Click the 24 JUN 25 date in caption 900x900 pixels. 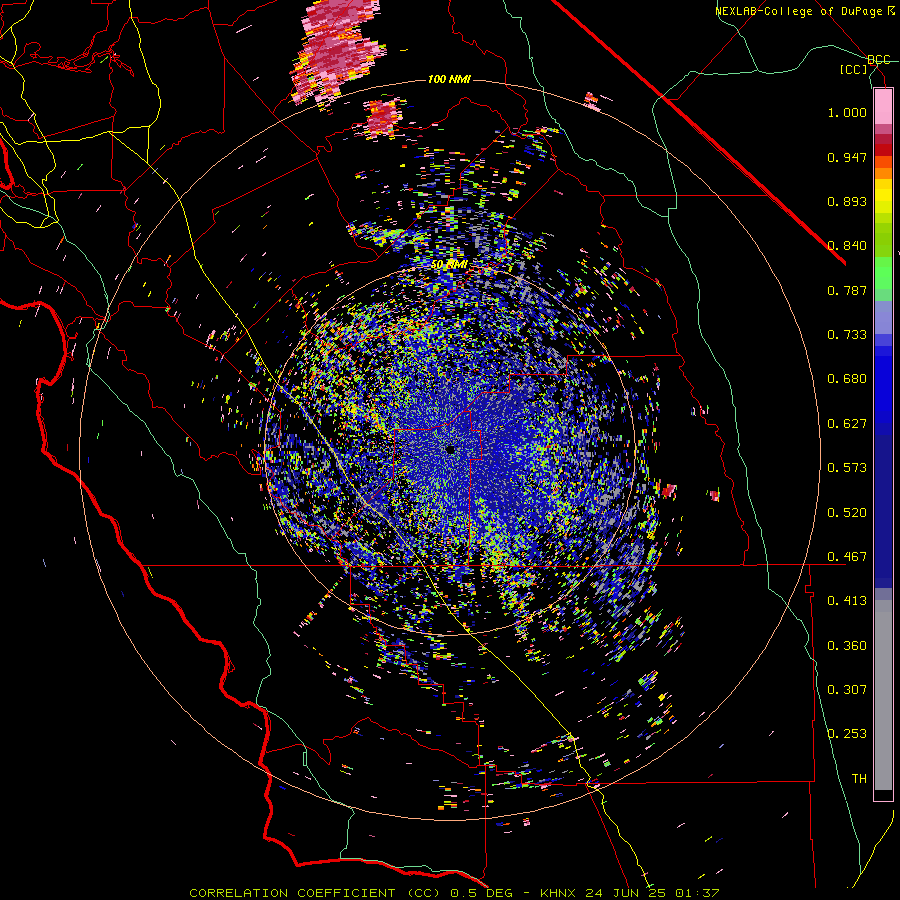[x=625, y=893]
